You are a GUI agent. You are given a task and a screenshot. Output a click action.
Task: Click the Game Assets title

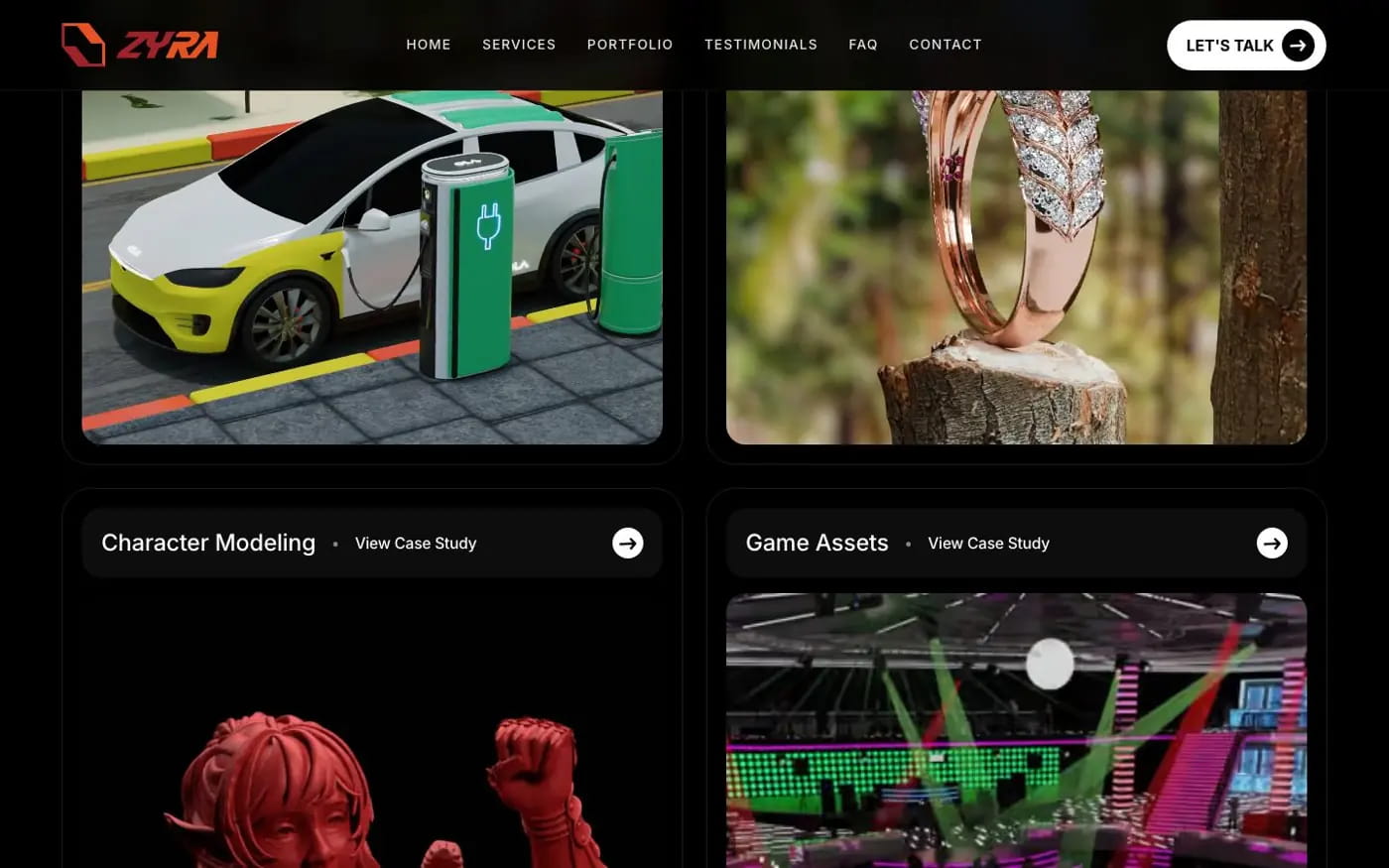click(817, 543)
